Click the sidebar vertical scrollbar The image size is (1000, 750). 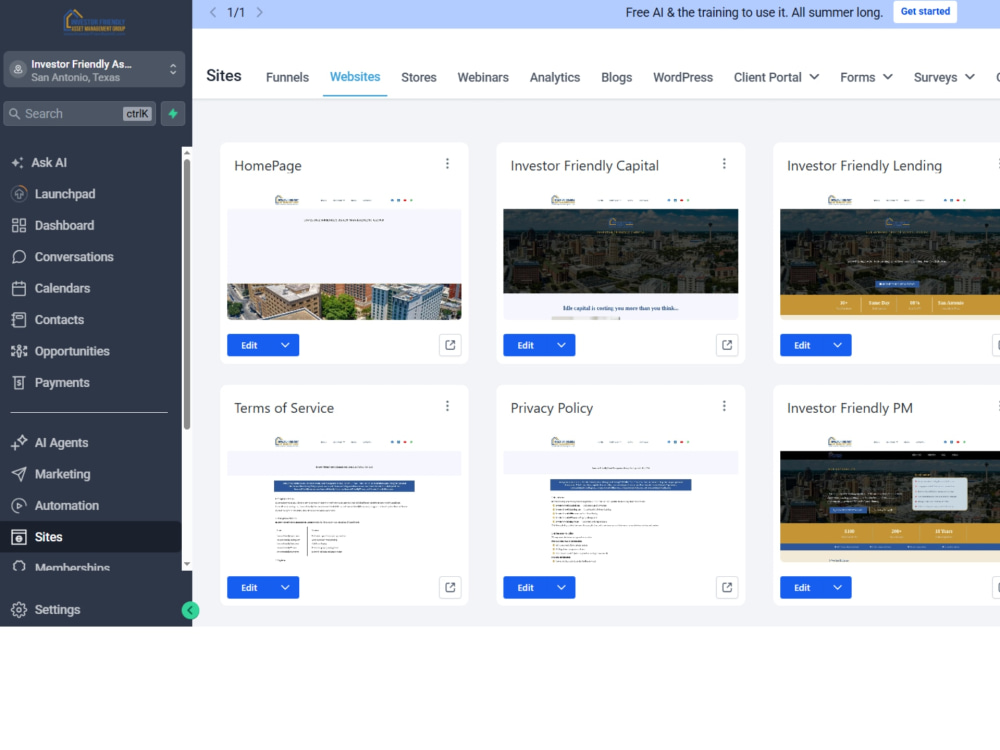(x=187, y=293)
